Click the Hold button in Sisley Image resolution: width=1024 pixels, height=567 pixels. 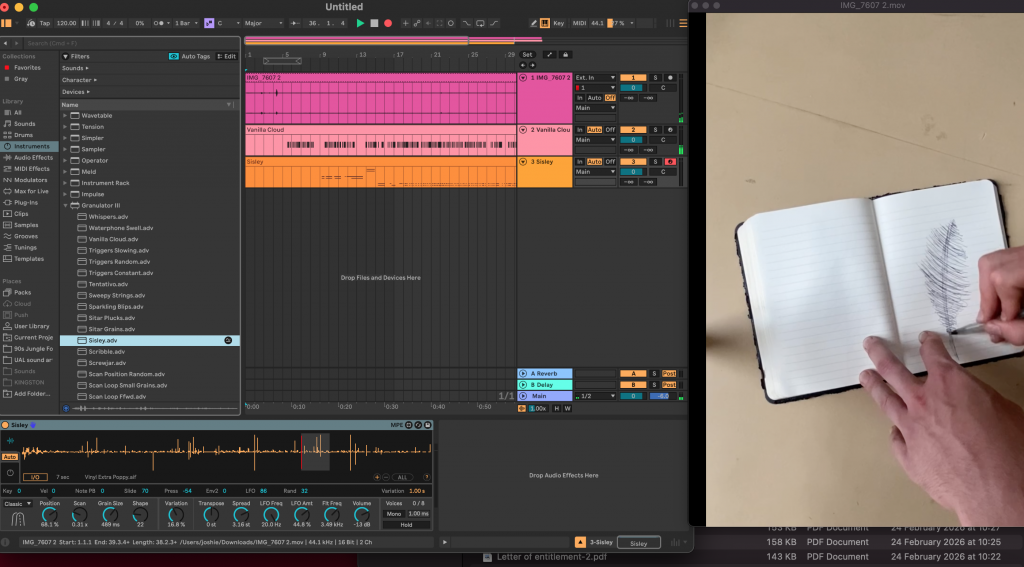406,525
